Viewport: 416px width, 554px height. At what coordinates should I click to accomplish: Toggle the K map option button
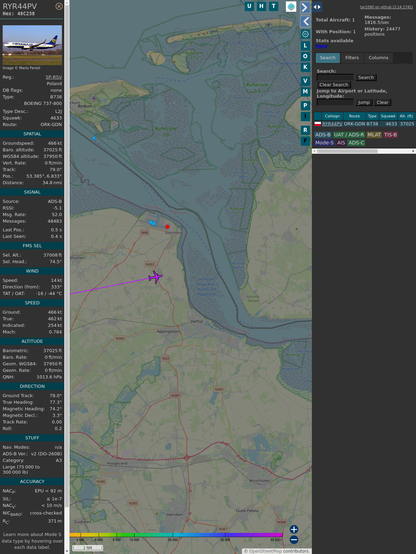click(x=305, y=67)
